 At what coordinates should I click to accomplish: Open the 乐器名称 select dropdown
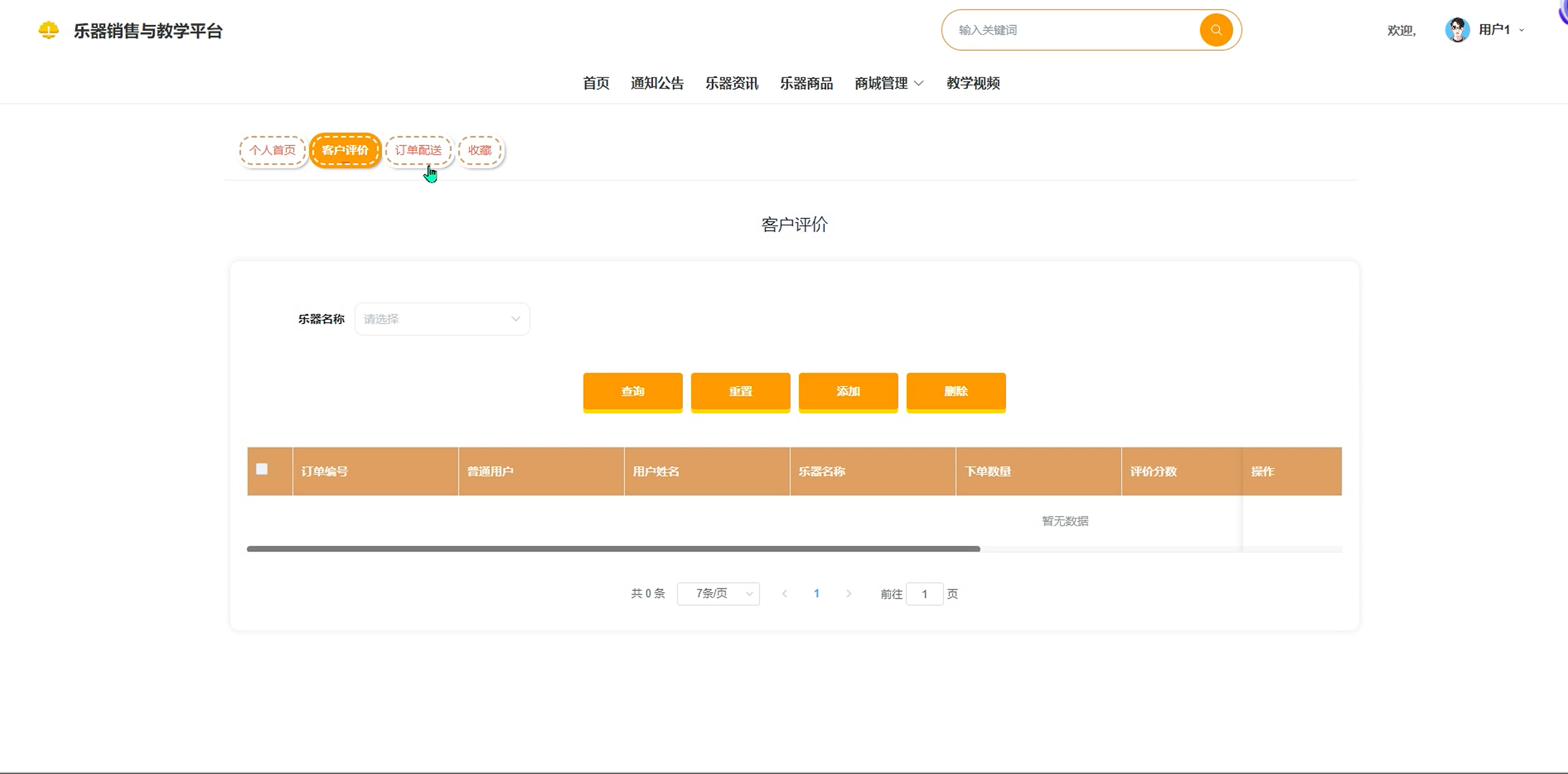click(441, 319)
